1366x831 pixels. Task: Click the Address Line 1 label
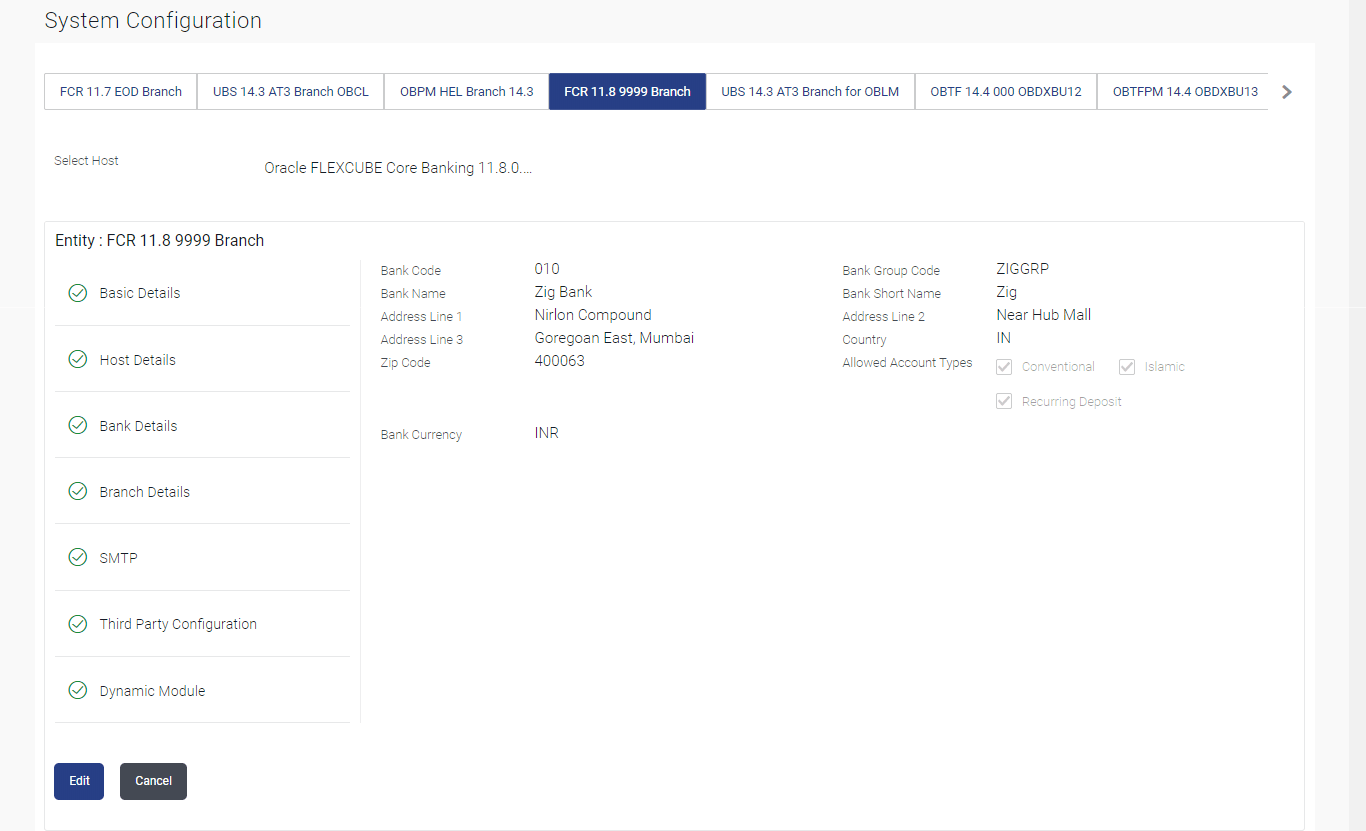point(422,317)
